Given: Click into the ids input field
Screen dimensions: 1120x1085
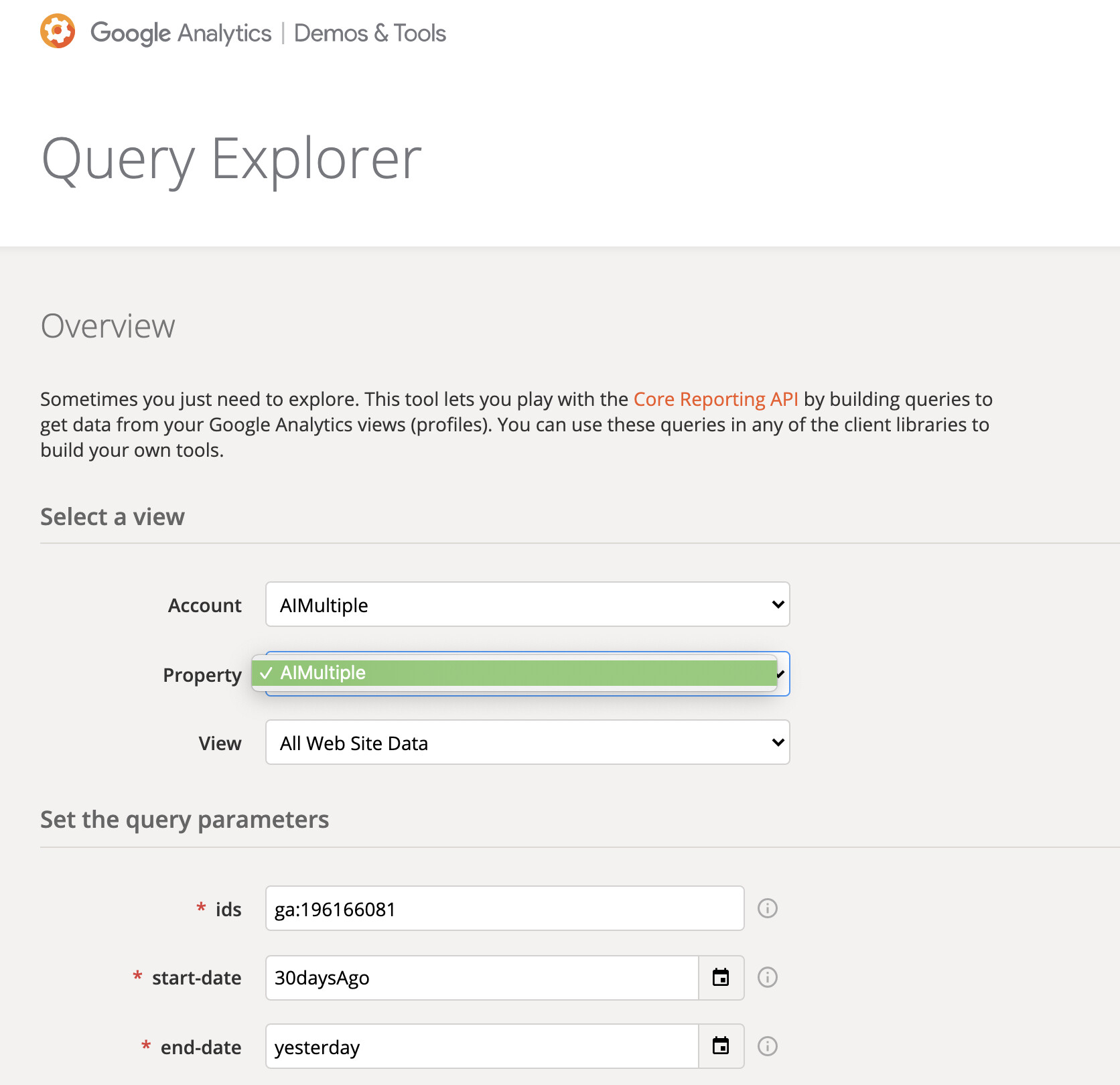Looking at the screenshot, I should point(505,908).
